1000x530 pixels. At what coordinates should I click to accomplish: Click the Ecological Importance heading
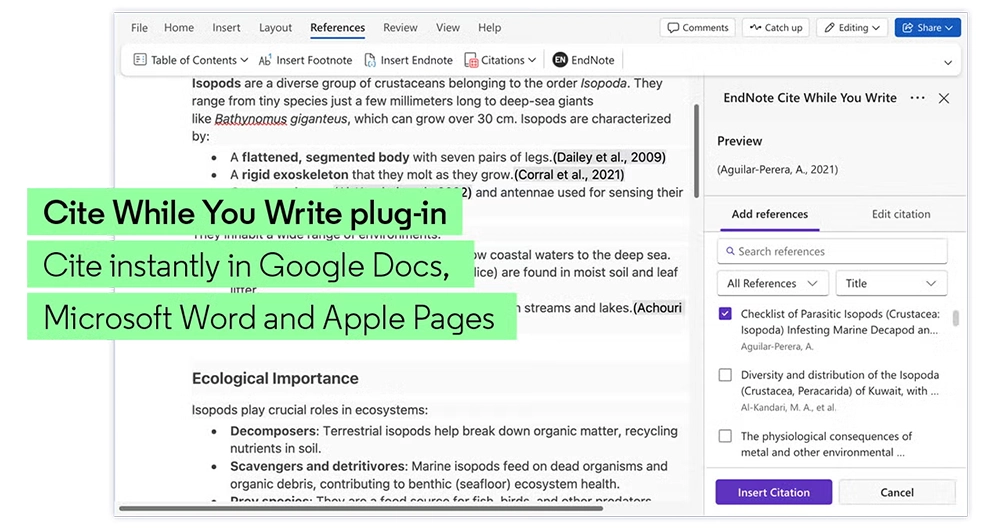(275, 378)
